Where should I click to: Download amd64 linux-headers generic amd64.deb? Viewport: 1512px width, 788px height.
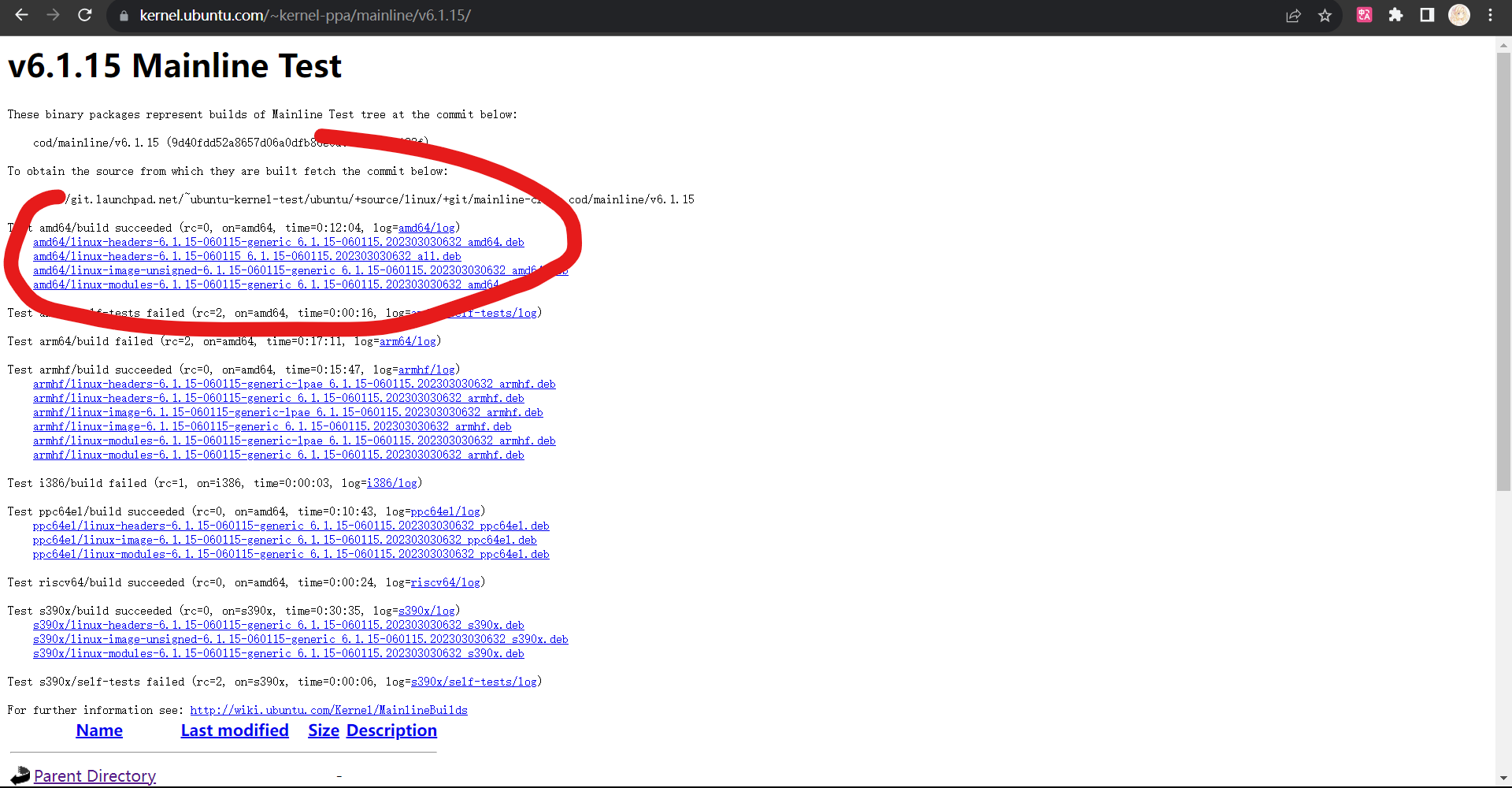tap(278, 242)
